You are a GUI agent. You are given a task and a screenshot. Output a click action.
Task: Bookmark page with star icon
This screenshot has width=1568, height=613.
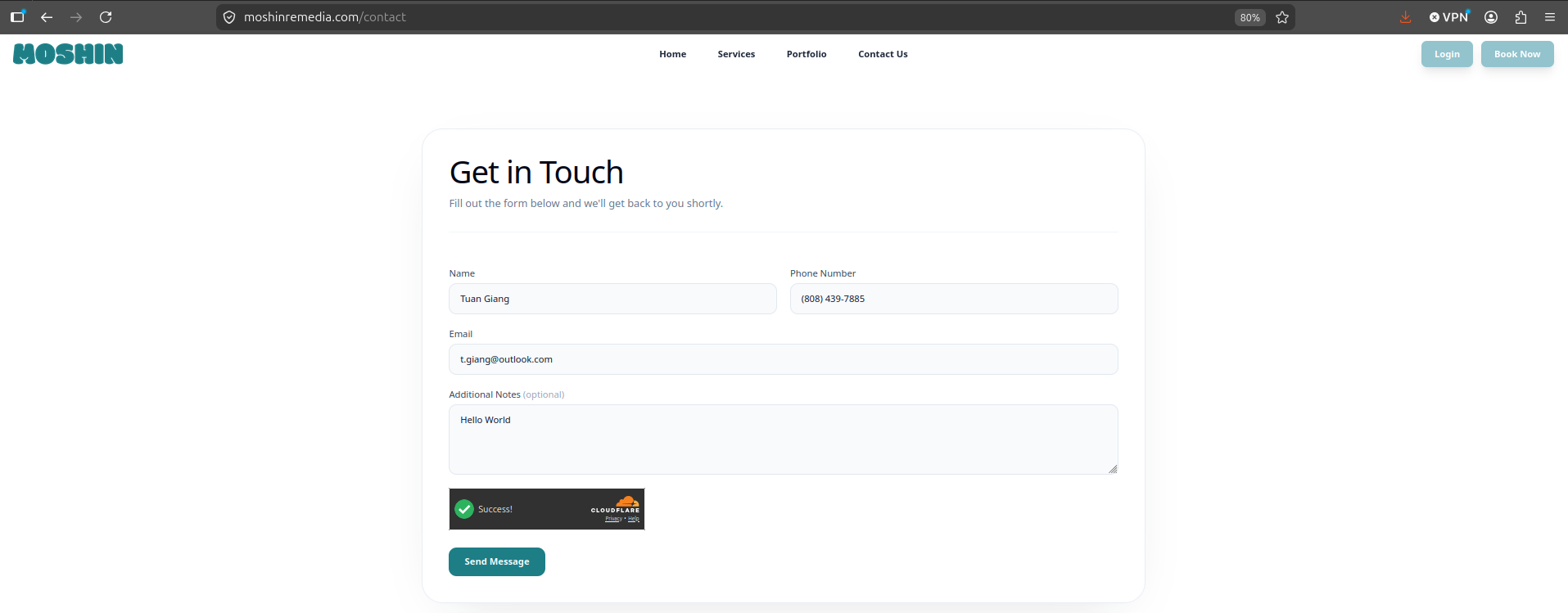click(x=1282, y=17)
